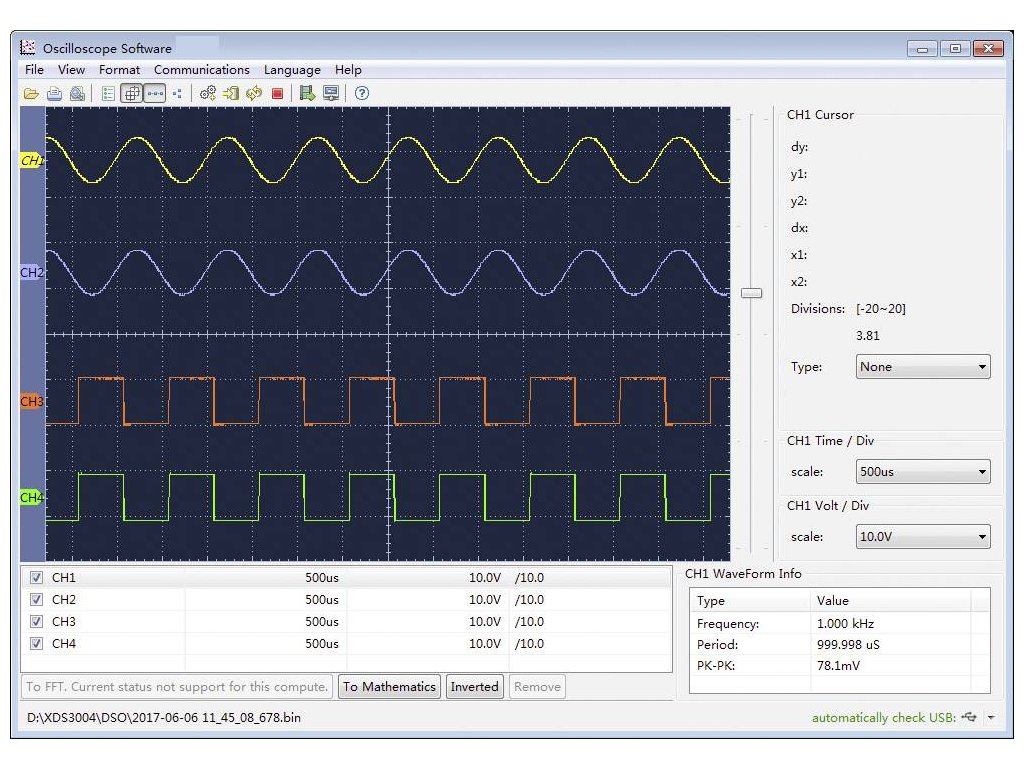Screen dimensions: 1024x768
Task: Open CH1 Time / Div scale dropdown
Action: pos(922,472)
